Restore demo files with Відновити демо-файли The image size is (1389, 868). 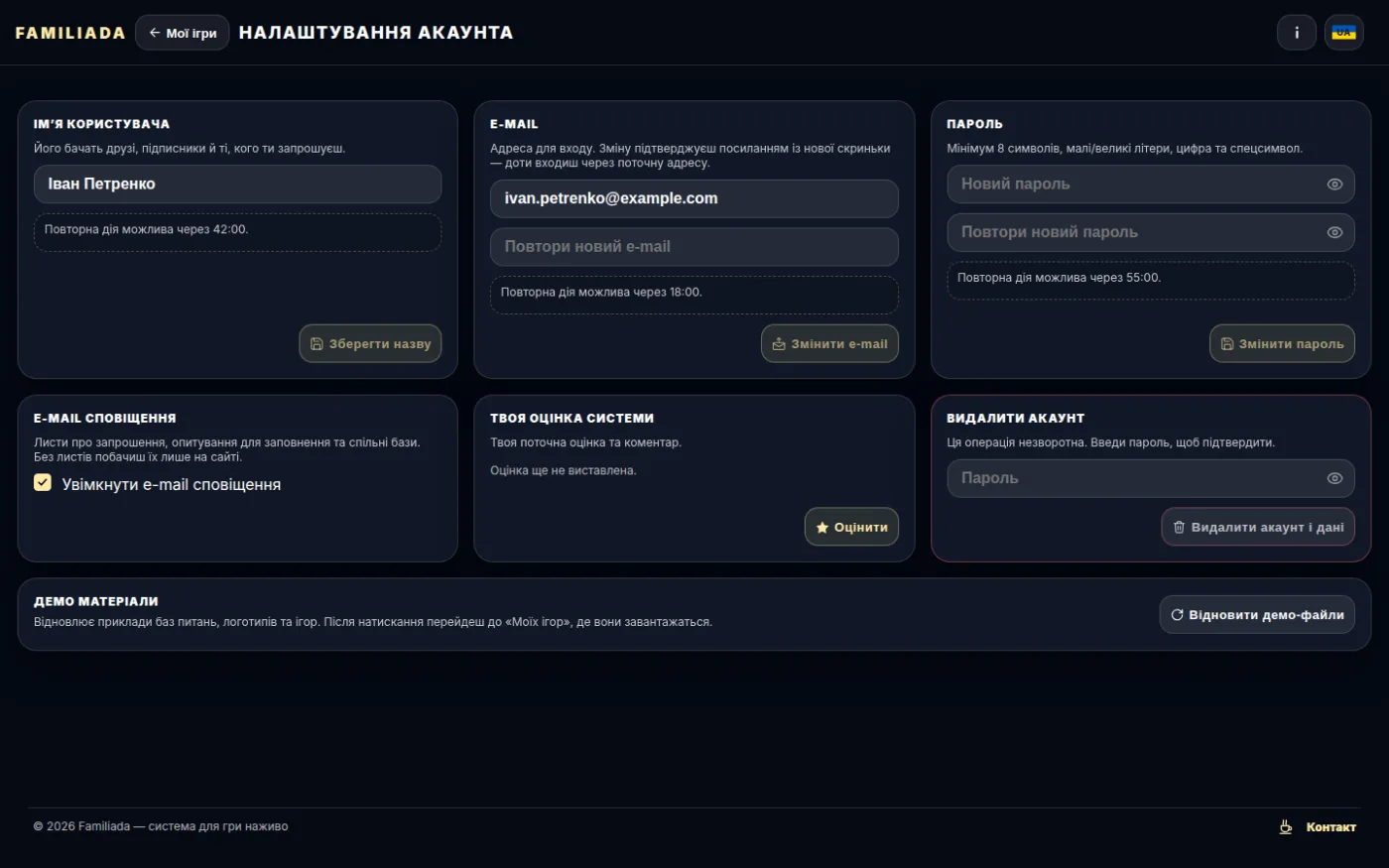click(1257, 615)
